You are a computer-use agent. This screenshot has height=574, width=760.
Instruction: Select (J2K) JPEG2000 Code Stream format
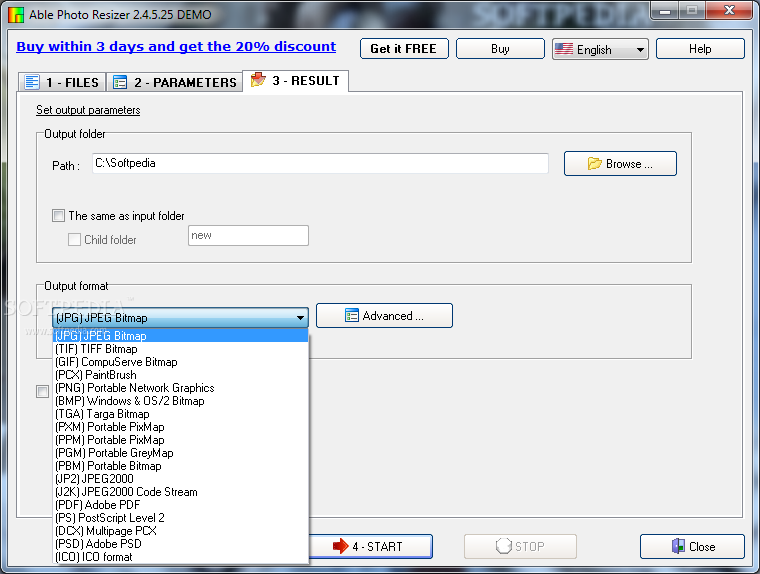[x=180, y=492]
